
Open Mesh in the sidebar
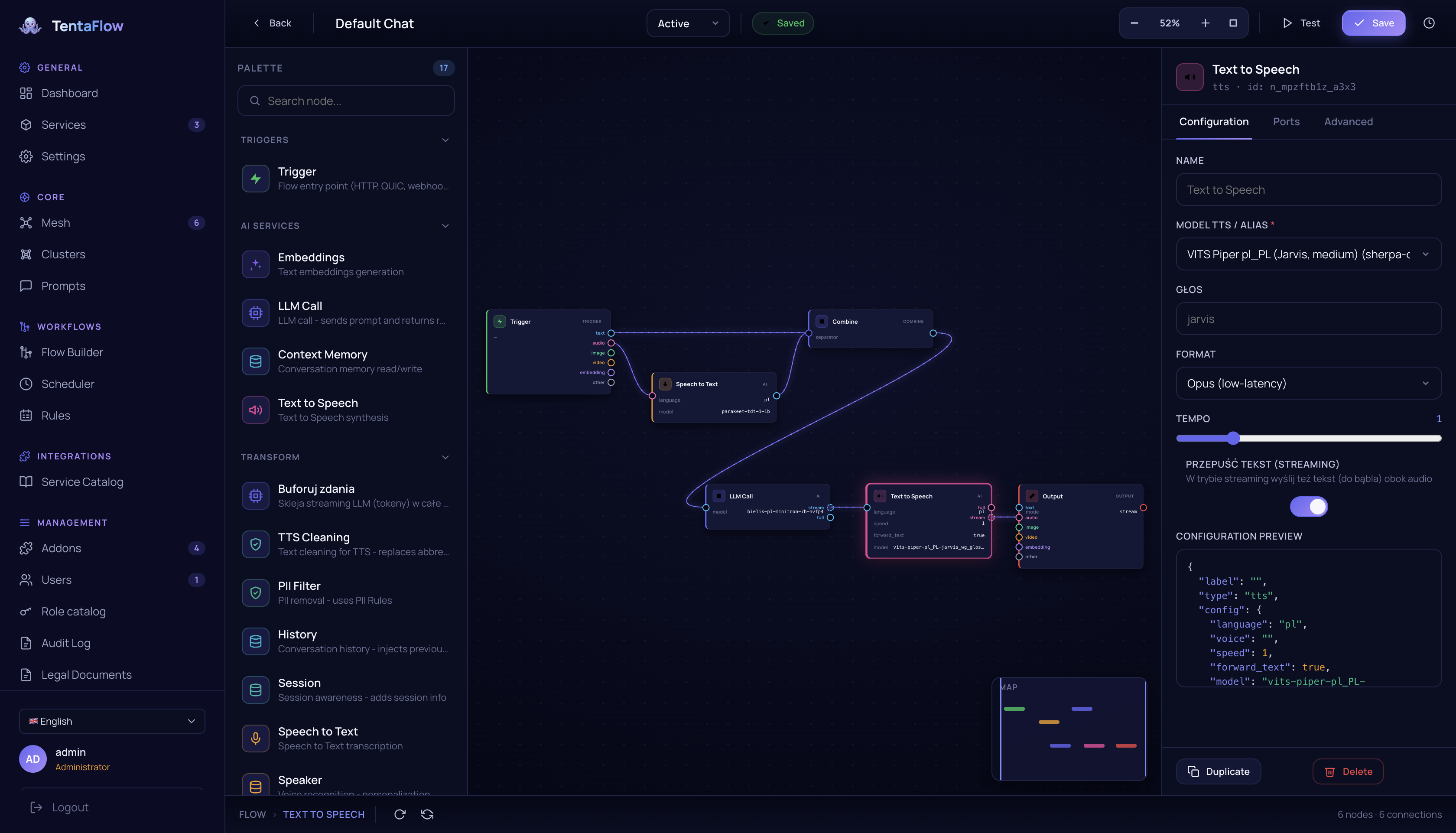[x=112, y=223]
